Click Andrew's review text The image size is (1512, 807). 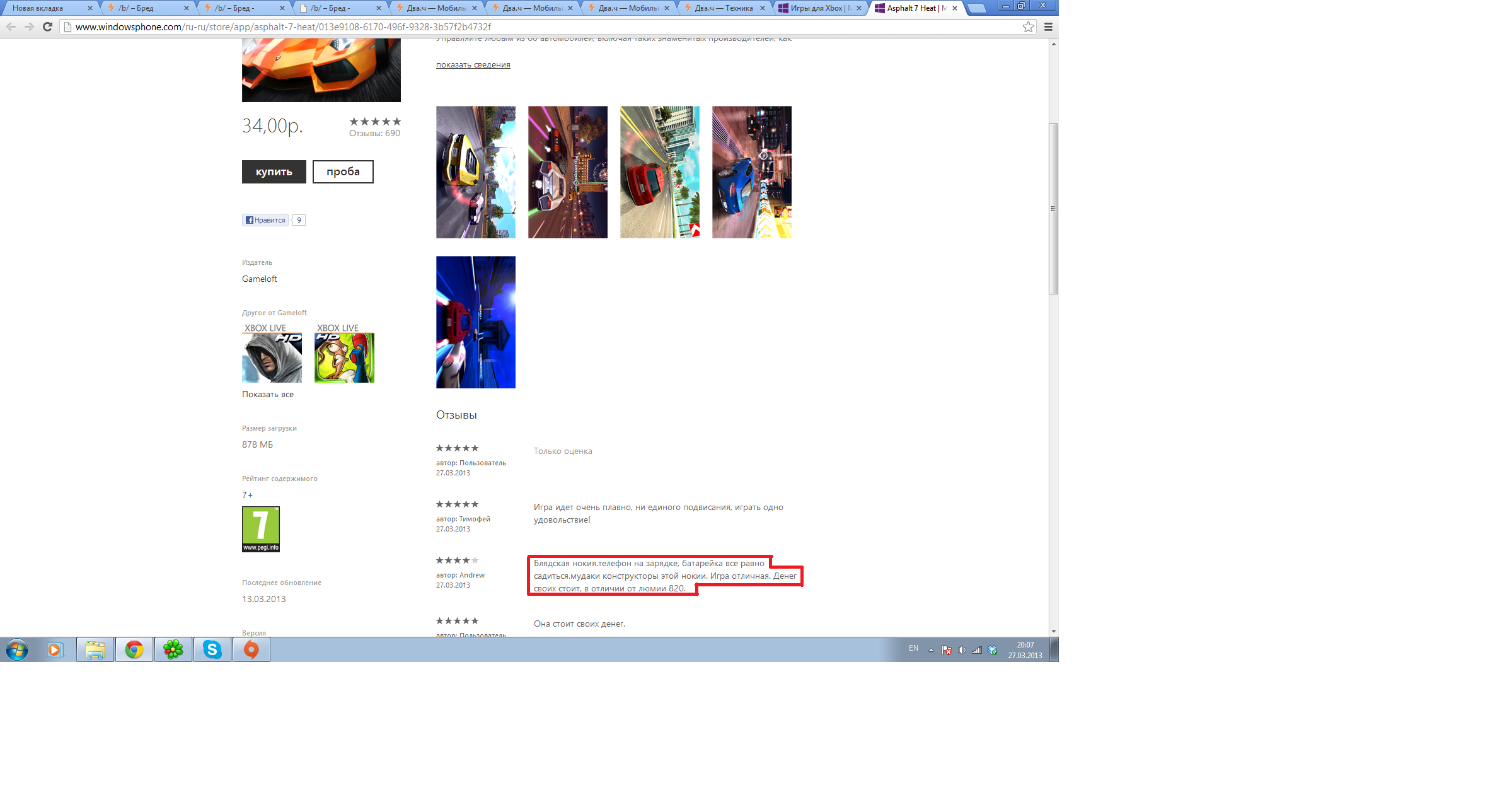(x=665, y=576)
